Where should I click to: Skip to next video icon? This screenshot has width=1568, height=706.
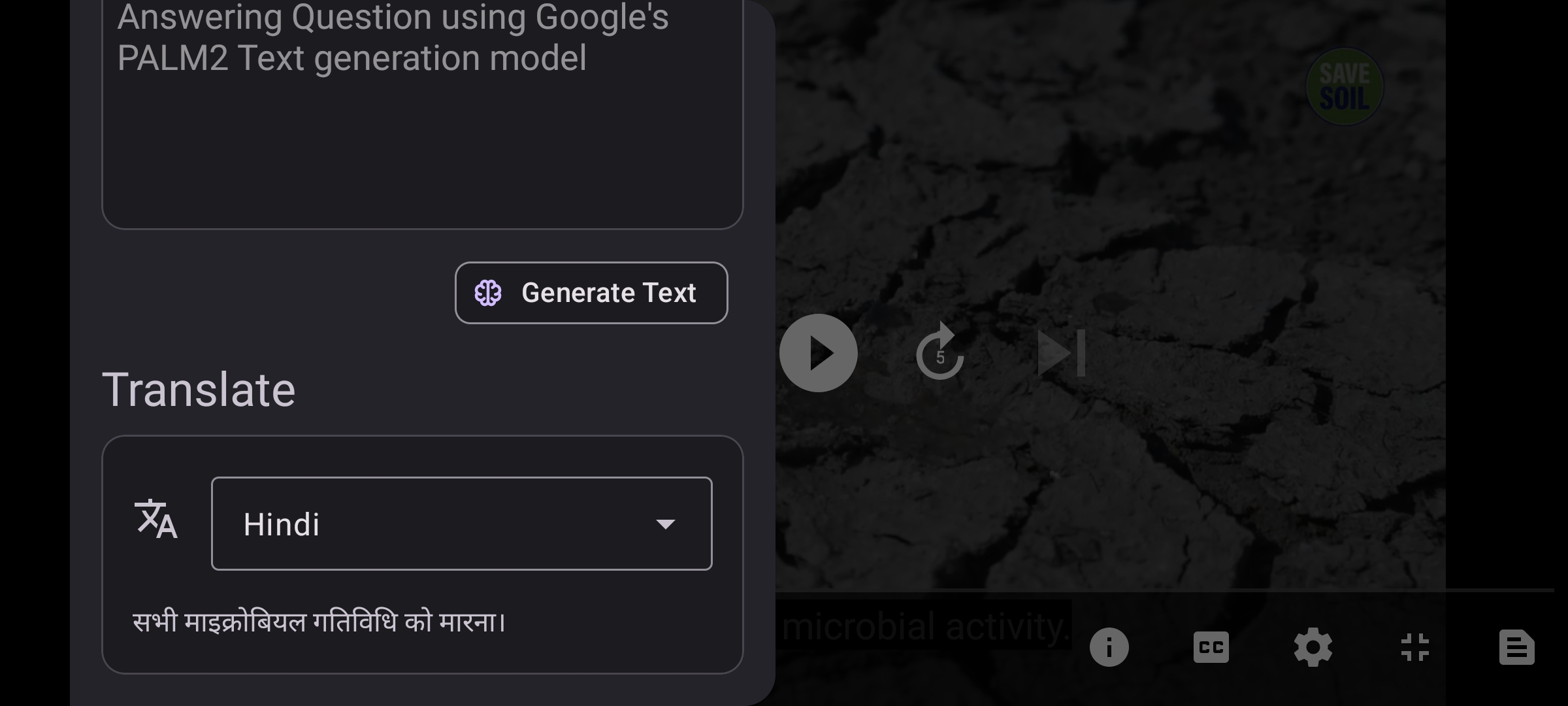point(1062,353)
